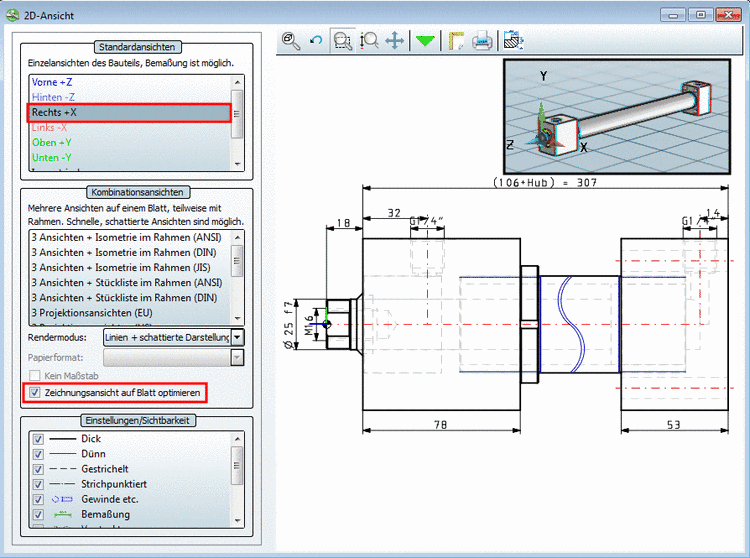Click the Ø 25 f7 dimension text
750x558 pixels.
pyautogui.click(x=289, y=325)
